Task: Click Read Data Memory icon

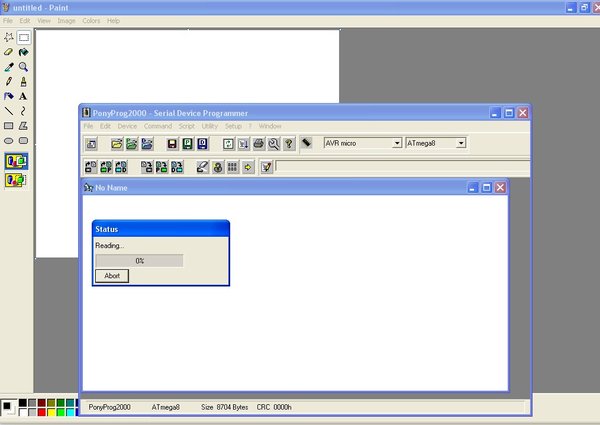Action: tap(121, 167)
